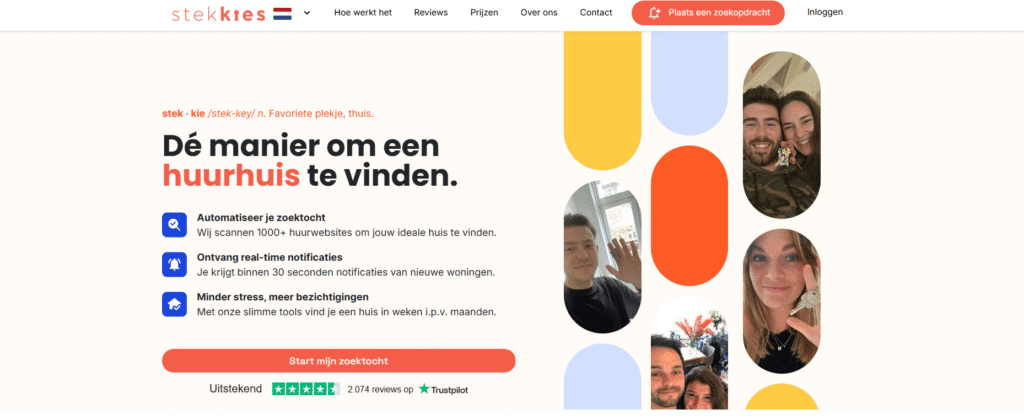Go to Prijzen in navigation
Image resolution: width=1024 pixels, height=420 pixels.
point(484,12)
